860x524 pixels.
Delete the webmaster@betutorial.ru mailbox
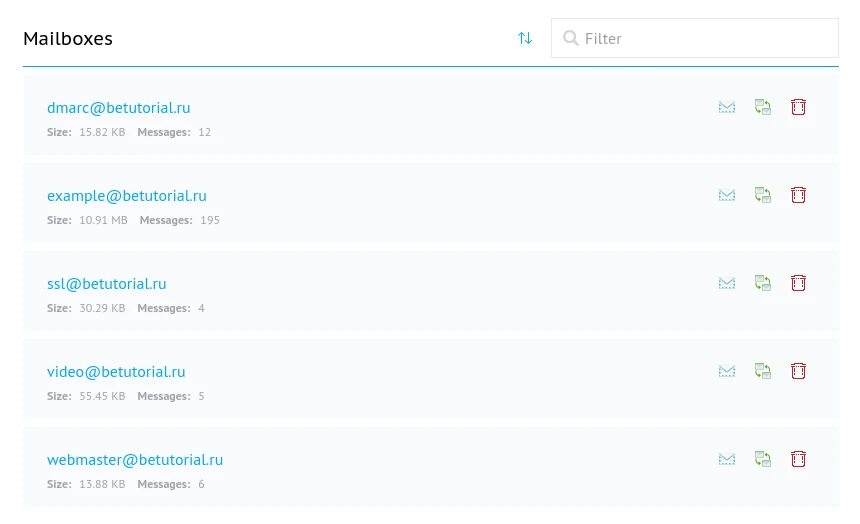pos(798,459)
